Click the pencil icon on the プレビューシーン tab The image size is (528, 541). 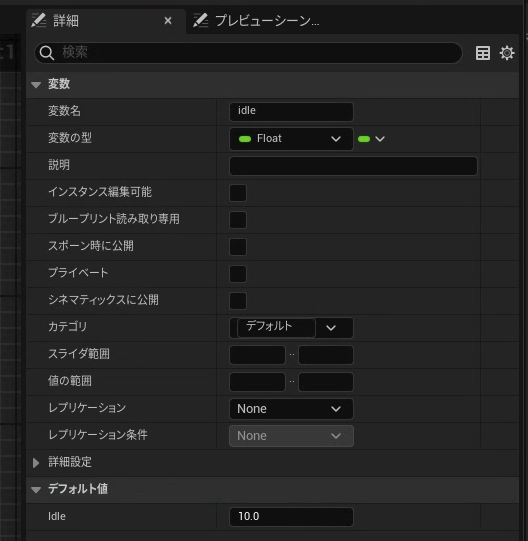201,20
